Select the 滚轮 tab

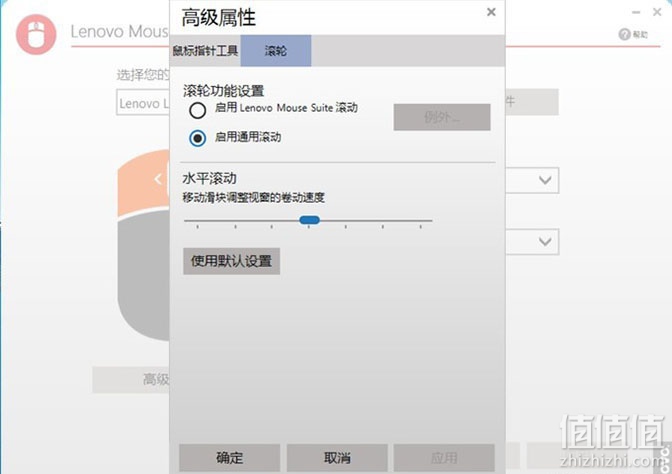tap(276, 51)
